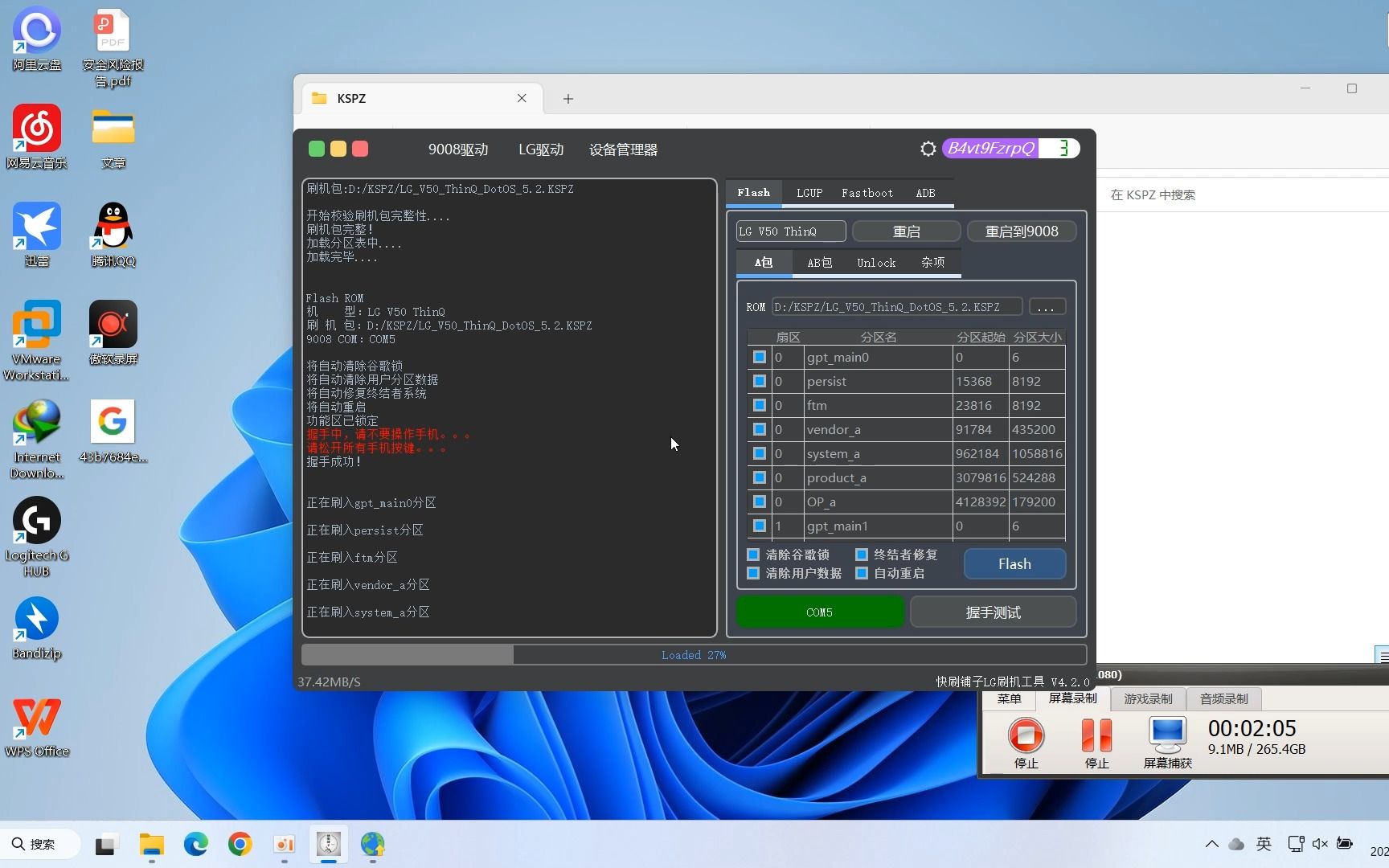Open the 9008驱动 menu item
Screen dimensions: 1389x868
coord(458,149)
